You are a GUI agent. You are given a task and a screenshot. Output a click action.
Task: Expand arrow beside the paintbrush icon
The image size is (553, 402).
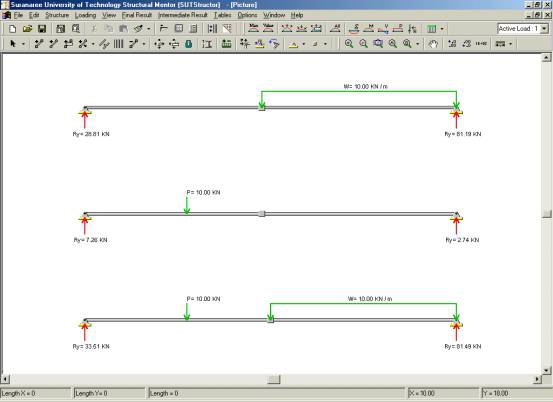pos(148,29)
